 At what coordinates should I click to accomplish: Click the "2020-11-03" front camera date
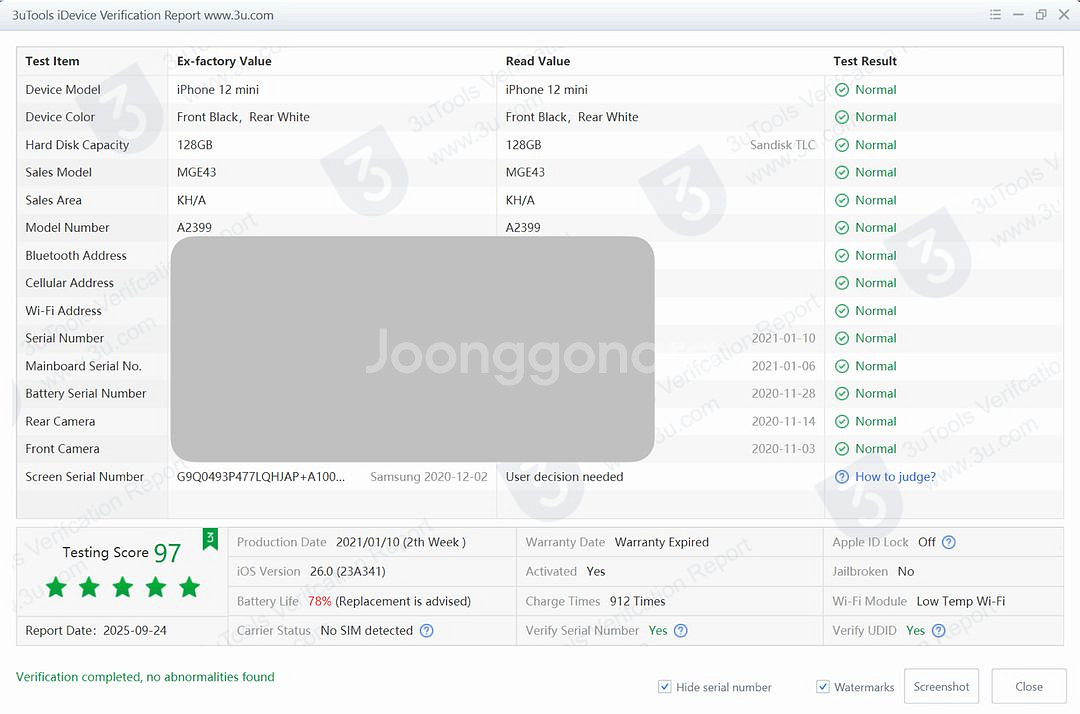point(783,449)
